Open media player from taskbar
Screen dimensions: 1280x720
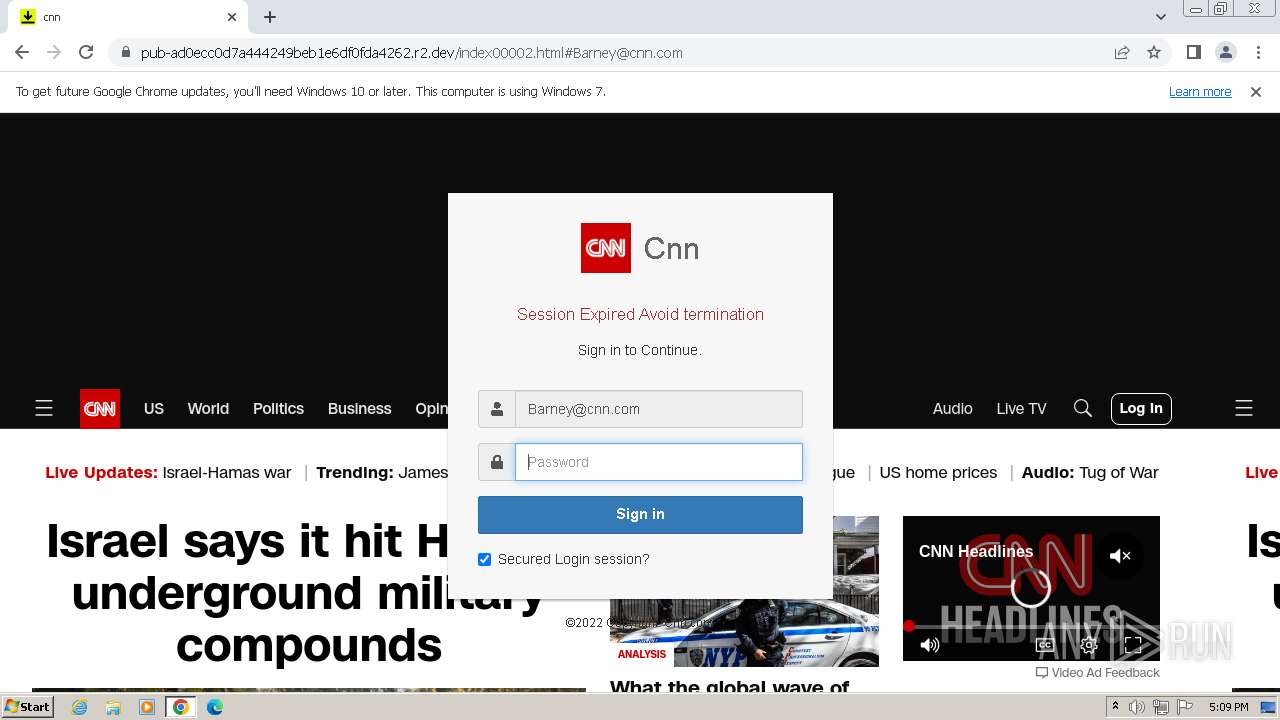coord(147,707)
